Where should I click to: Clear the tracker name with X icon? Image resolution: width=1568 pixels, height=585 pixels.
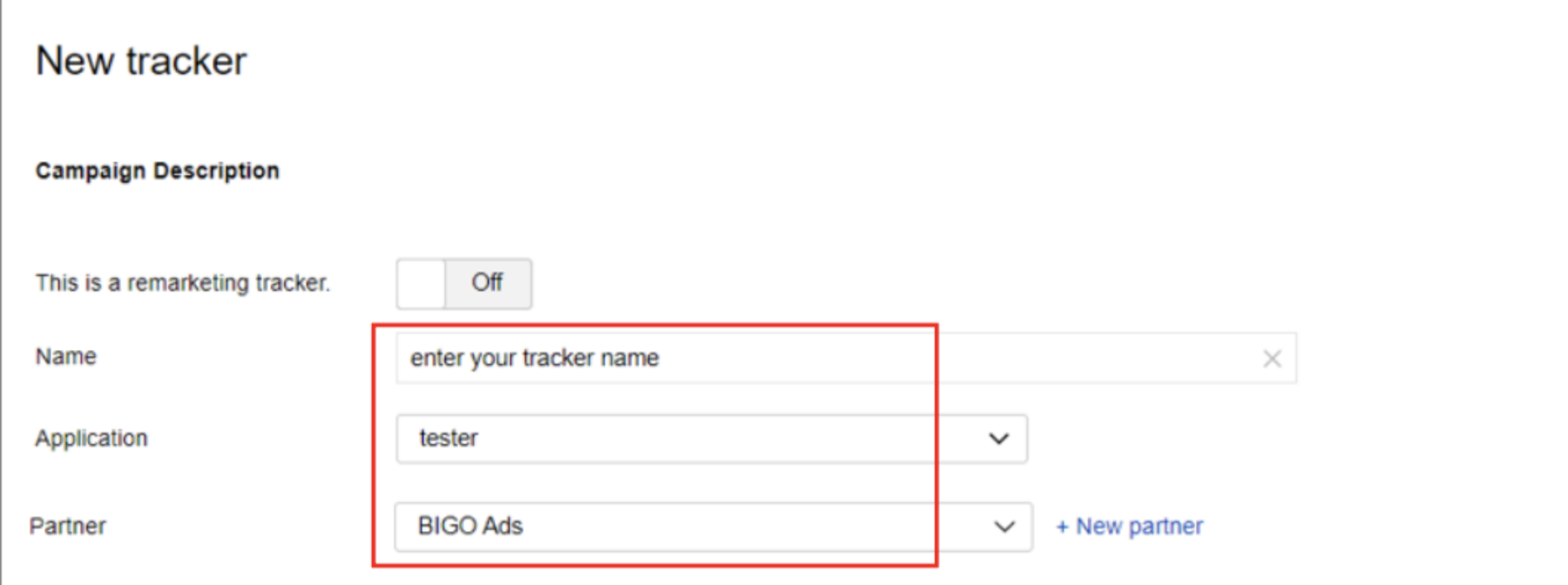(1272, 359)
